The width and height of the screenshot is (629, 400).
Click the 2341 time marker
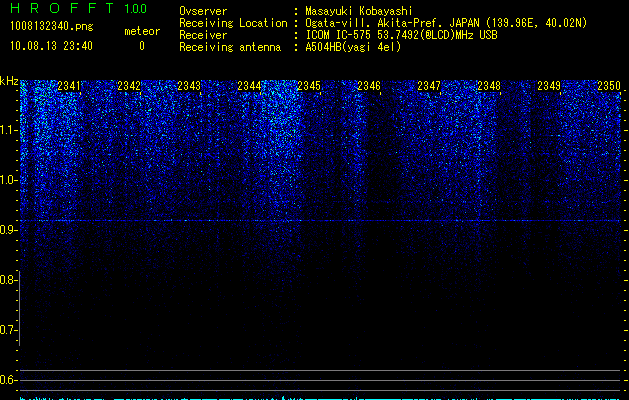pyautogui.click(x=69, y=86)
